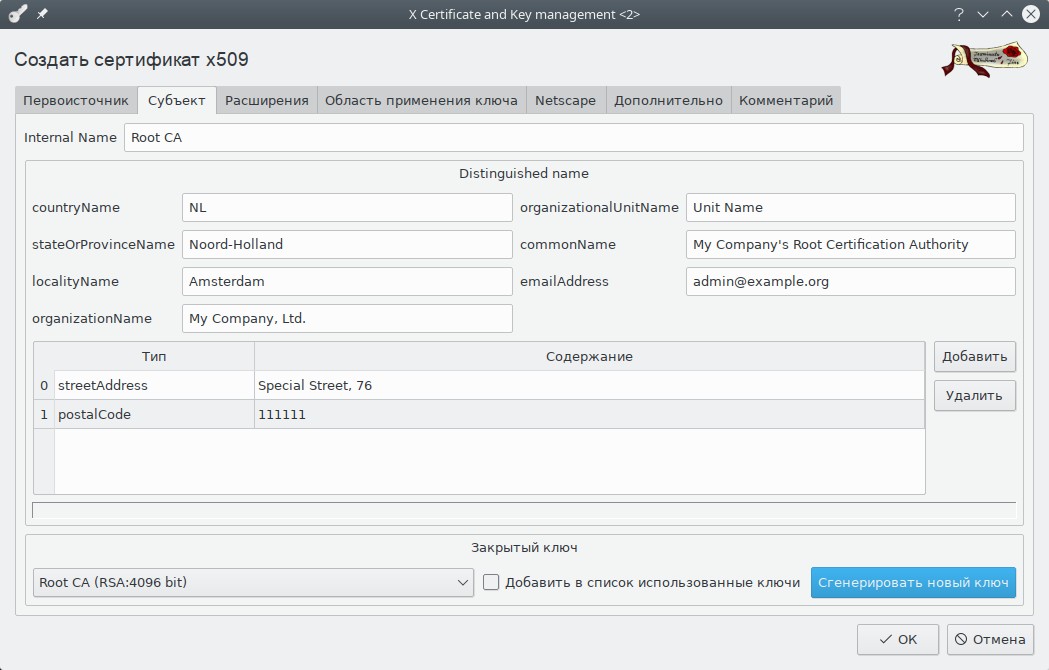Viewport: 1049px width, 670px height.
Task: Click the emailAddress input field
Action: tap(850, 282)
